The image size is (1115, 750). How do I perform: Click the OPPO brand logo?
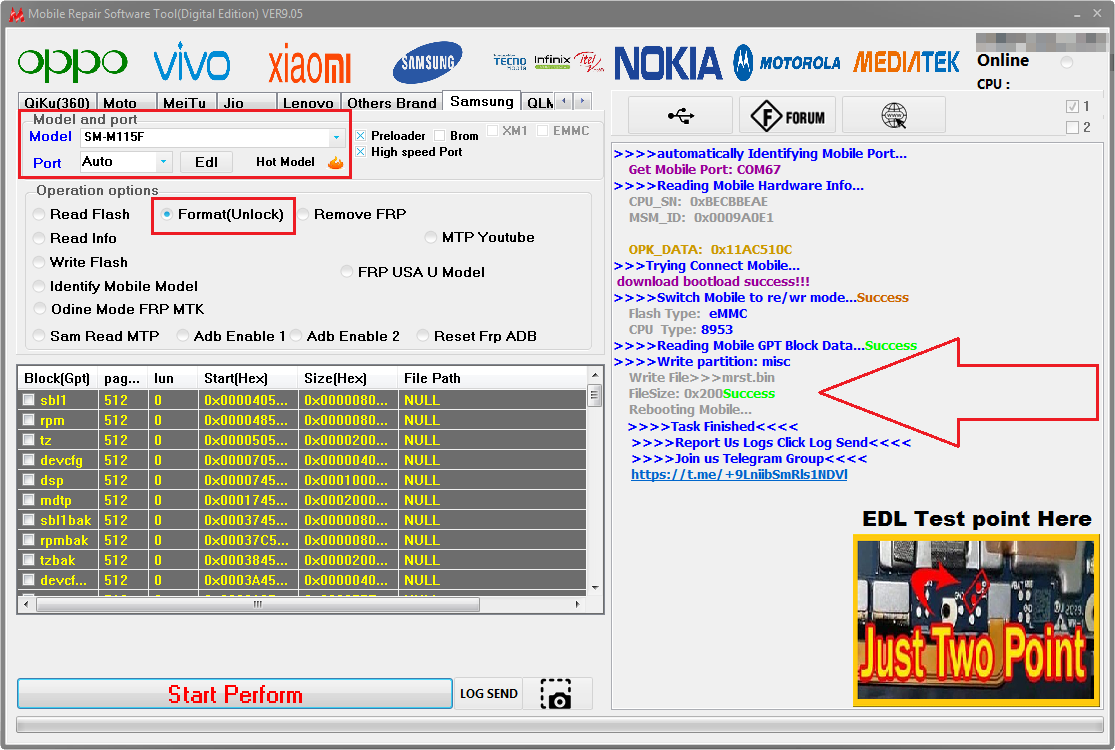tap(73, 63)
